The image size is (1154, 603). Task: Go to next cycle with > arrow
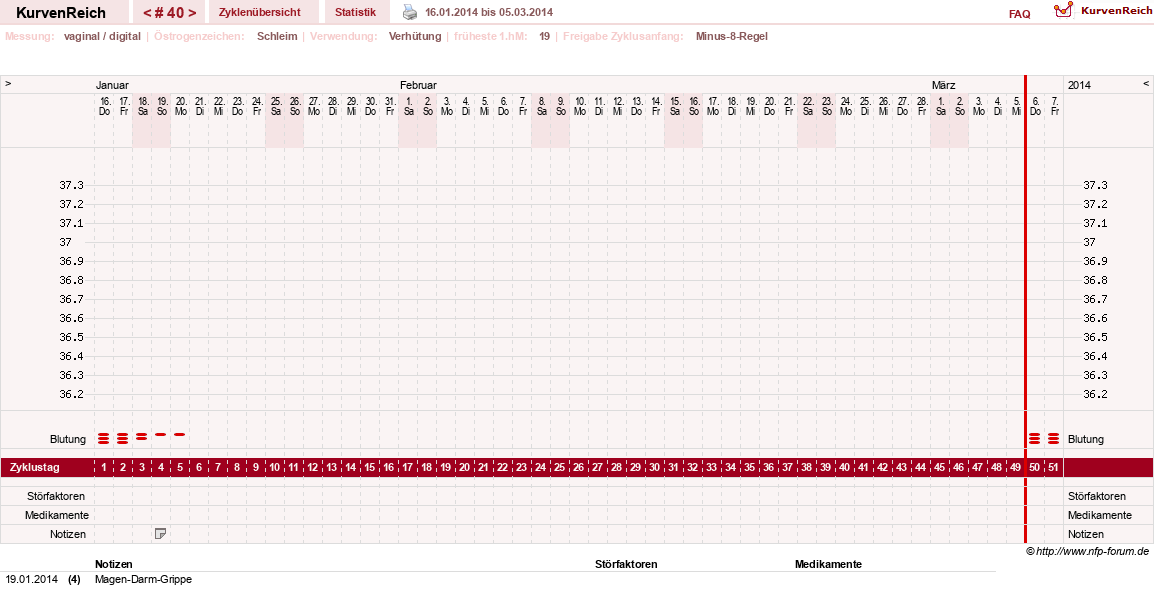[192, 13]
